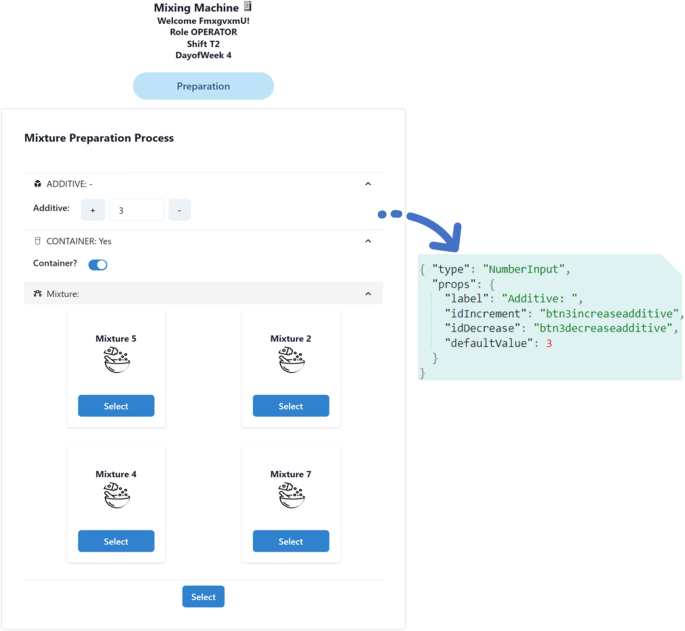Click the Mixture 5 bowl icon
The width and height of the screenshot is (685, 631).
[x=116, y=361]
